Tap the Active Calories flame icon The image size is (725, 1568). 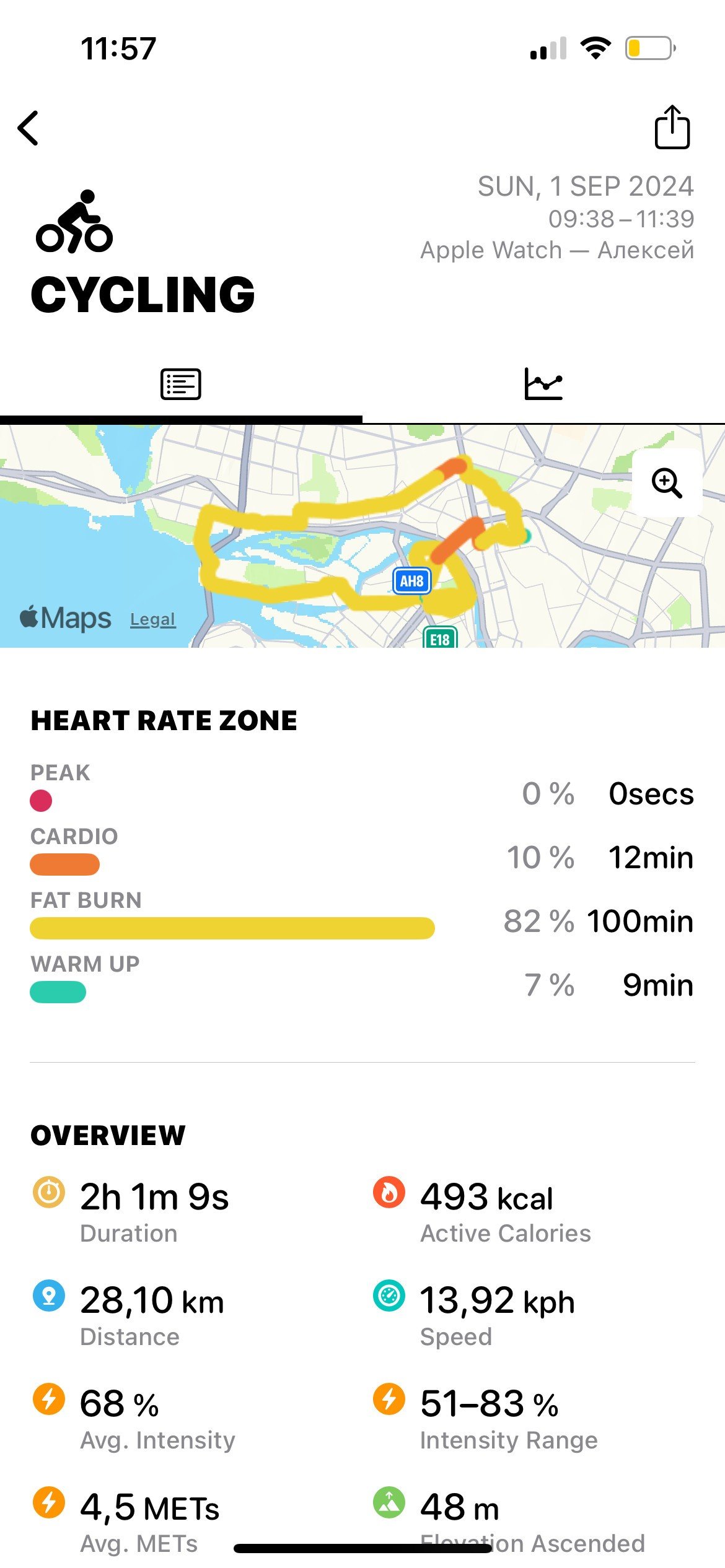pyautogui.click(x=389, y=1191)
